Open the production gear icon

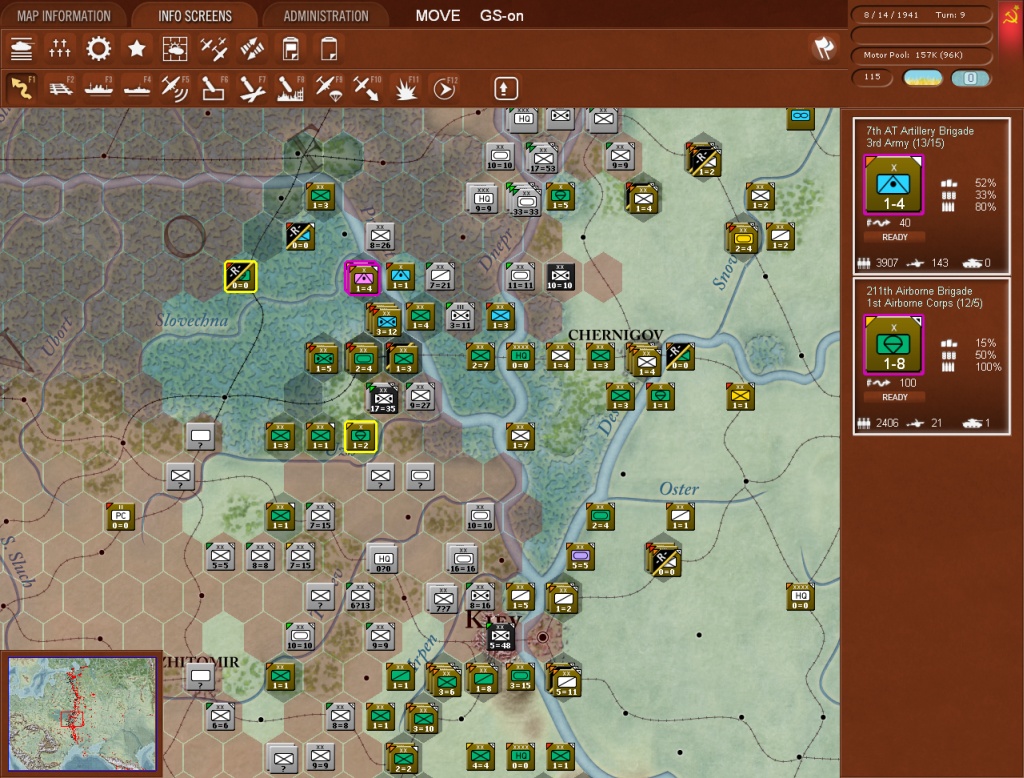point(99,49)
